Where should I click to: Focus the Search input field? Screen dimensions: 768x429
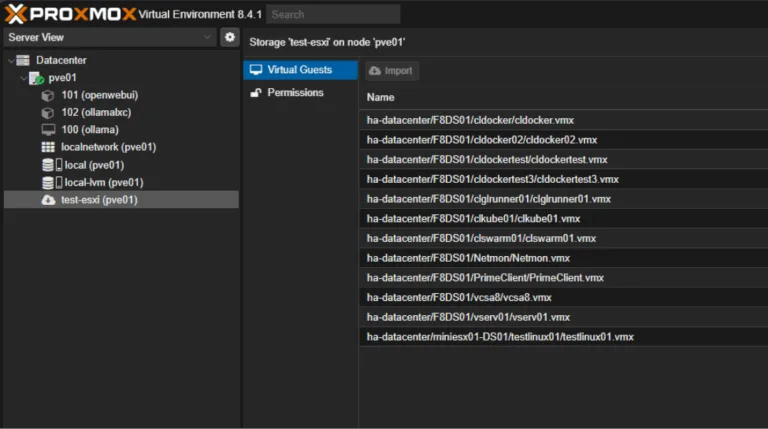click(333, 14)
